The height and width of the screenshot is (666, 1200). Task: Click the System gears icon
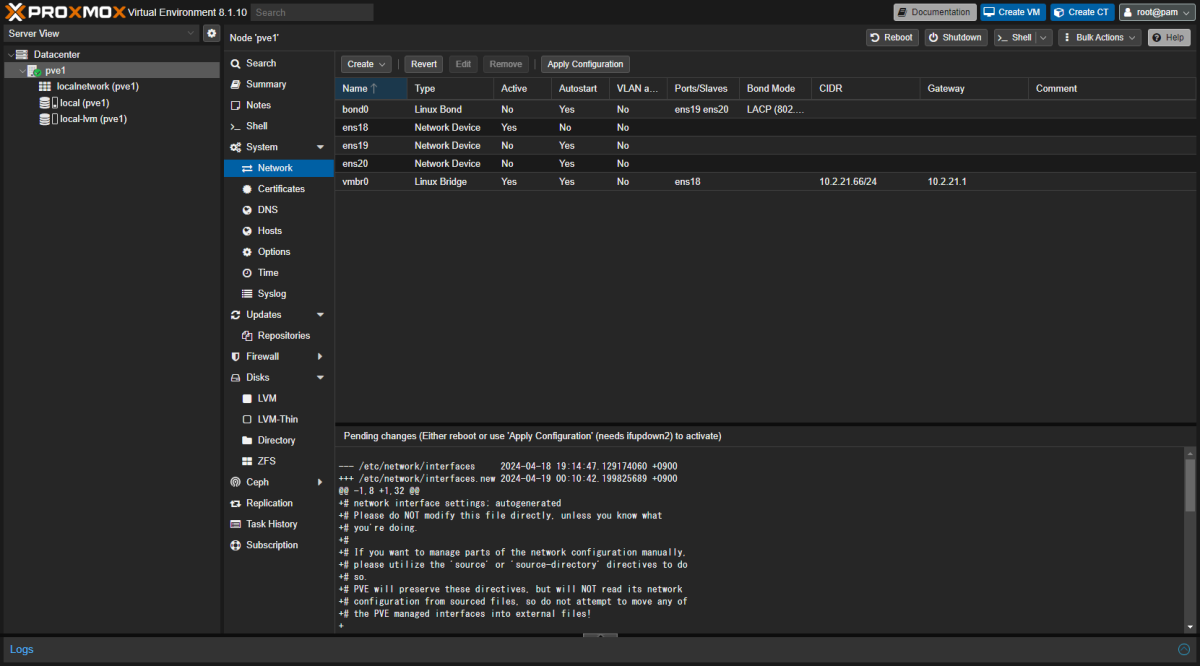click(x=236, y=147)
